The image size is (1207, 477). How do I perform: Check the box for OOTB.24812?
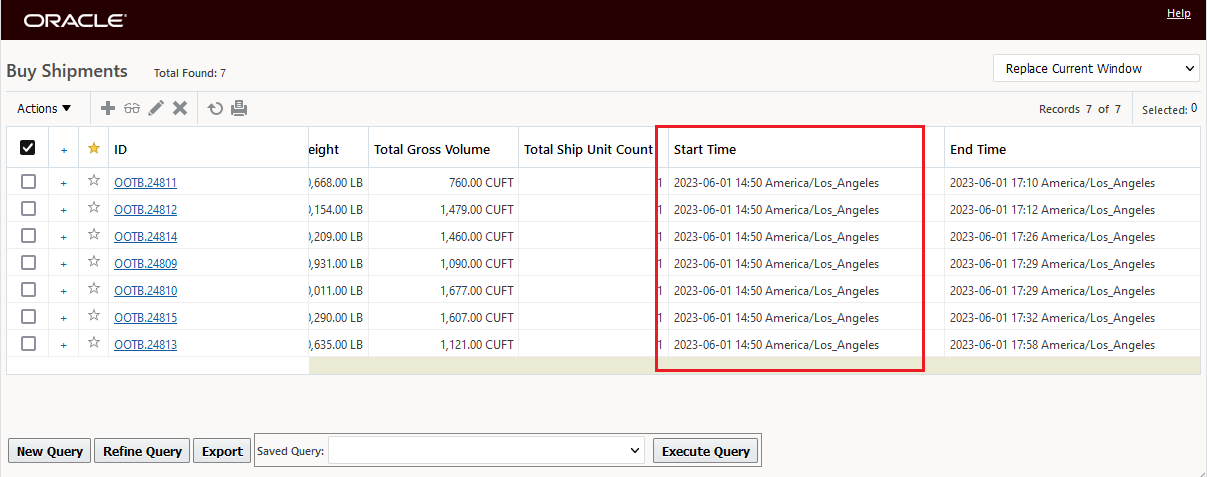coord(28,208)
